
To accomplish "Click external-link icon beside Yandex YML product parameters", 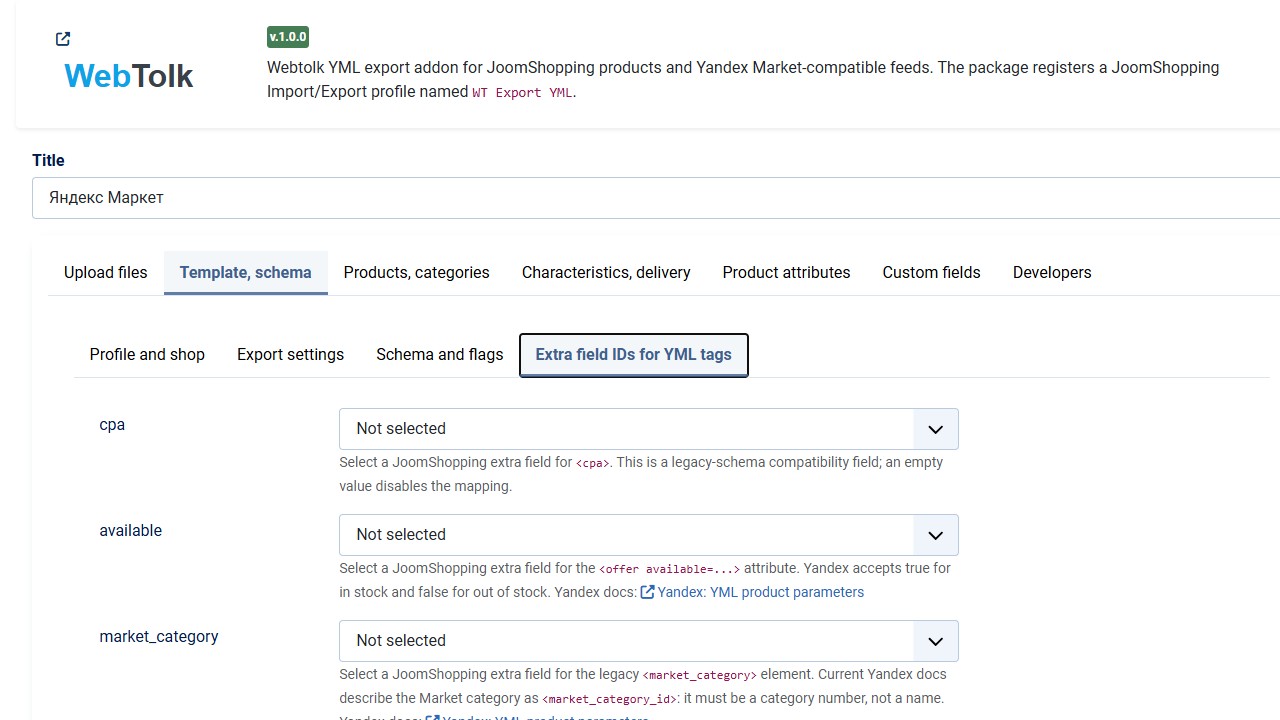I will point(647,592).
